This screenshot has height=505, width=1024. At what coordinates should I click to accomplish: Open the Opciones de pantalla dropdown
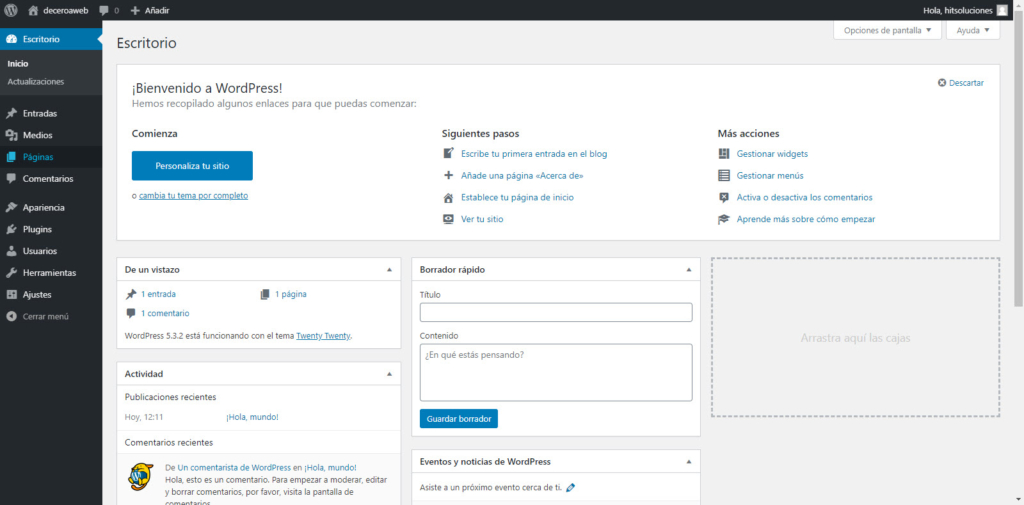coord(888,30)
